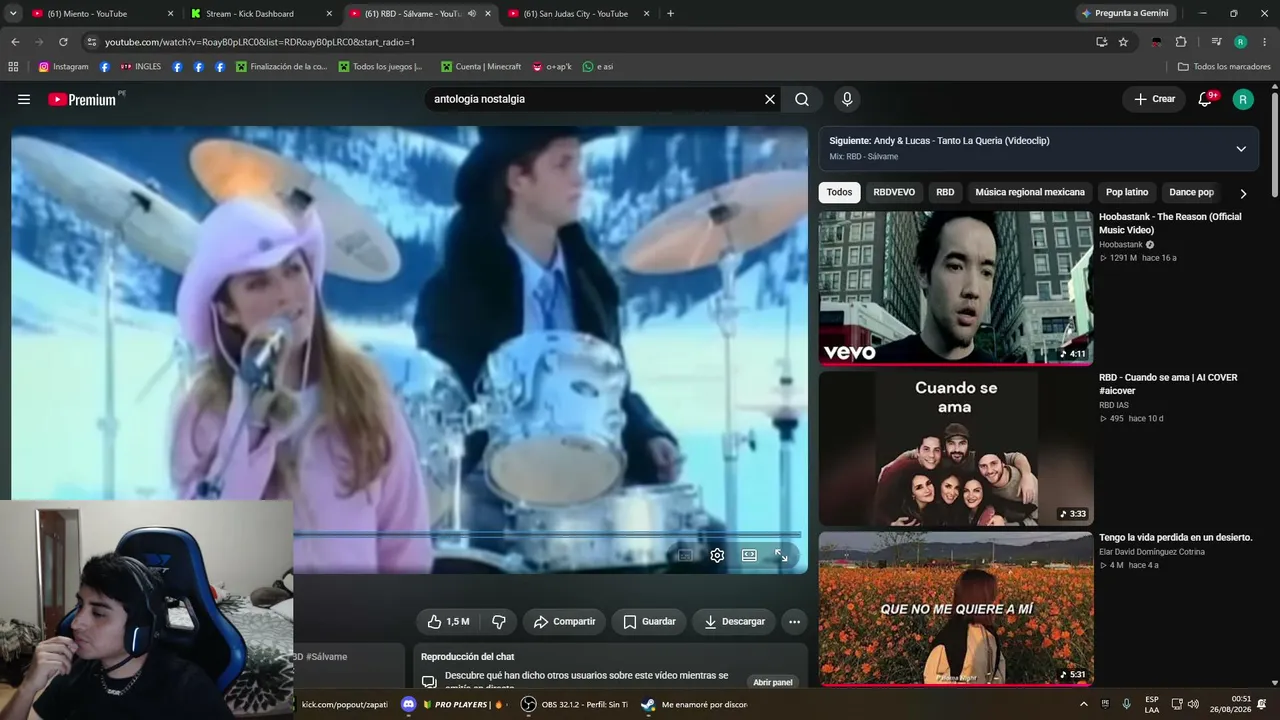This screenshot has height=720, width=1280.
Task: Open more actions three-dot menu
Action: click(x=794, y=621)
